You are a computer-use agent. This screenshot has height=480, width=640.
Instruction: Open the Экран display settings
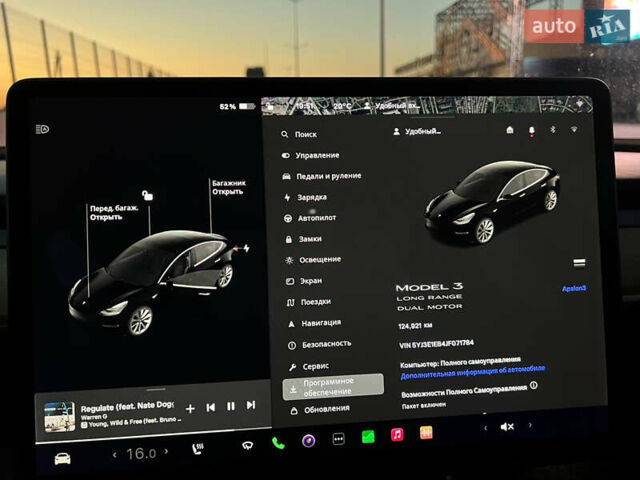tap(304, 281)
